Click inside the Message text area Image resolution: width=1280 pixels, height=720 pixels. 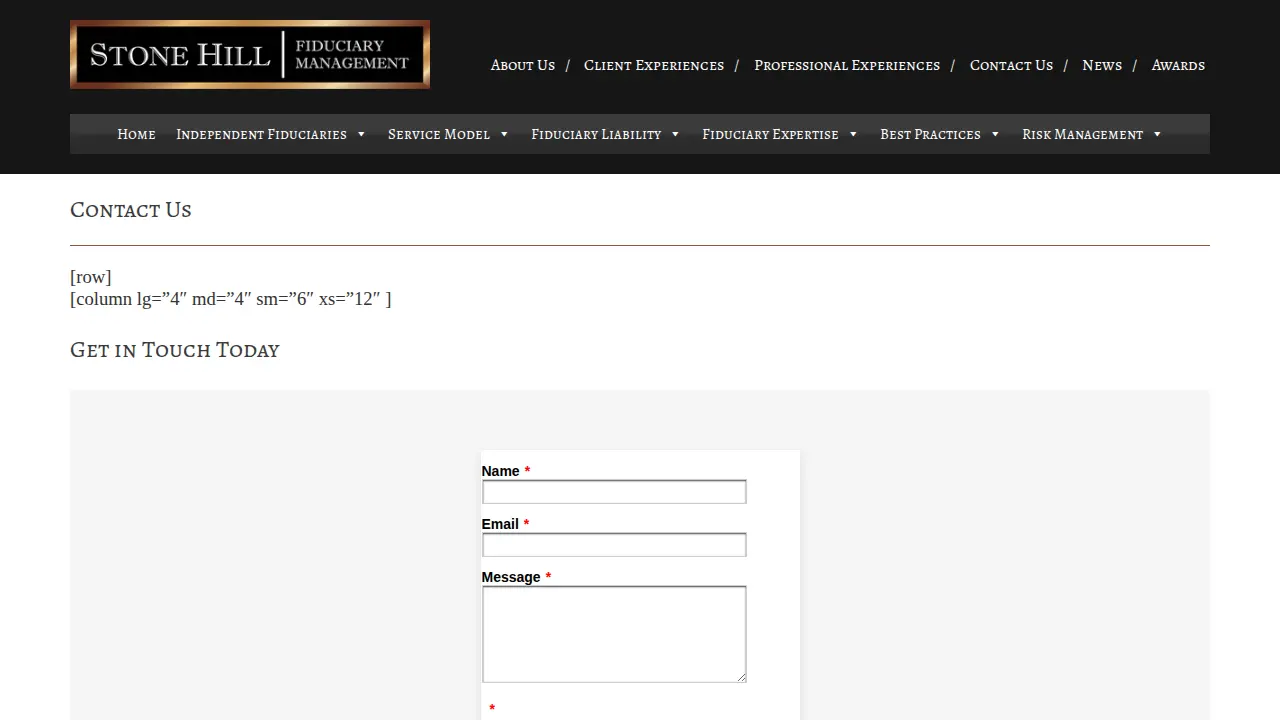coord(614,634)
